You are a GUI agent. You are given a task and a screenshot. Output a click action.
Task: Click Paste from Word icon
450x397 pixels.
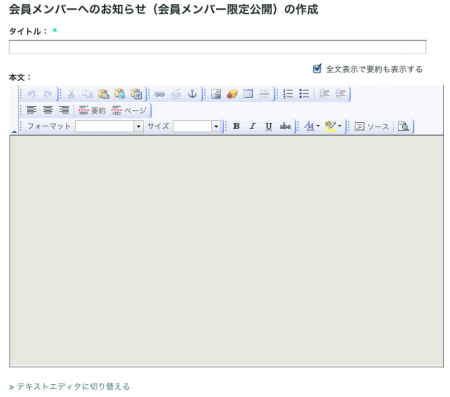136,94
